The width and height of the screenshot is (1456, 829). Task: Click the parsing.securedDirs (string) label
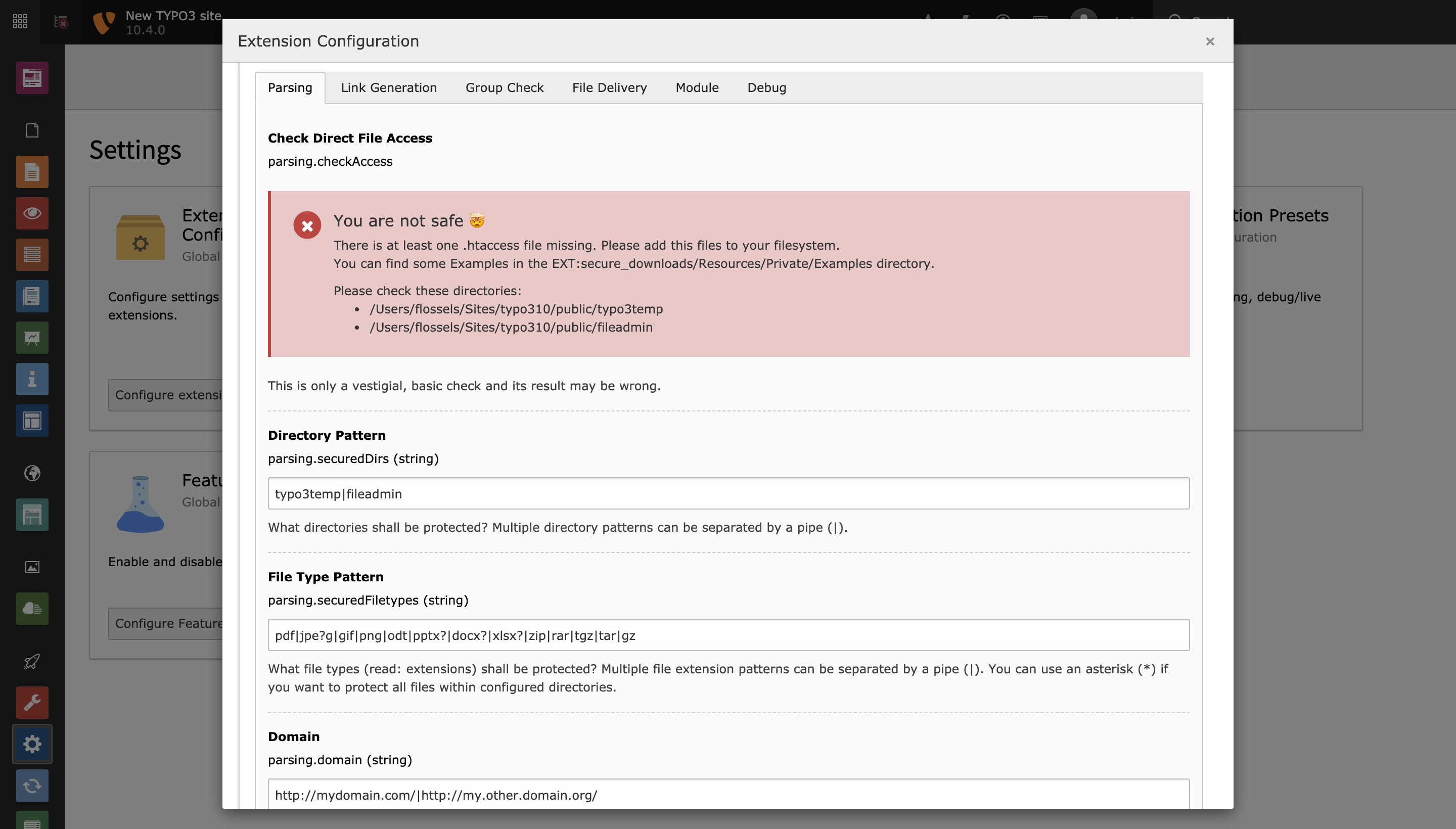click(x=353, y=459)
